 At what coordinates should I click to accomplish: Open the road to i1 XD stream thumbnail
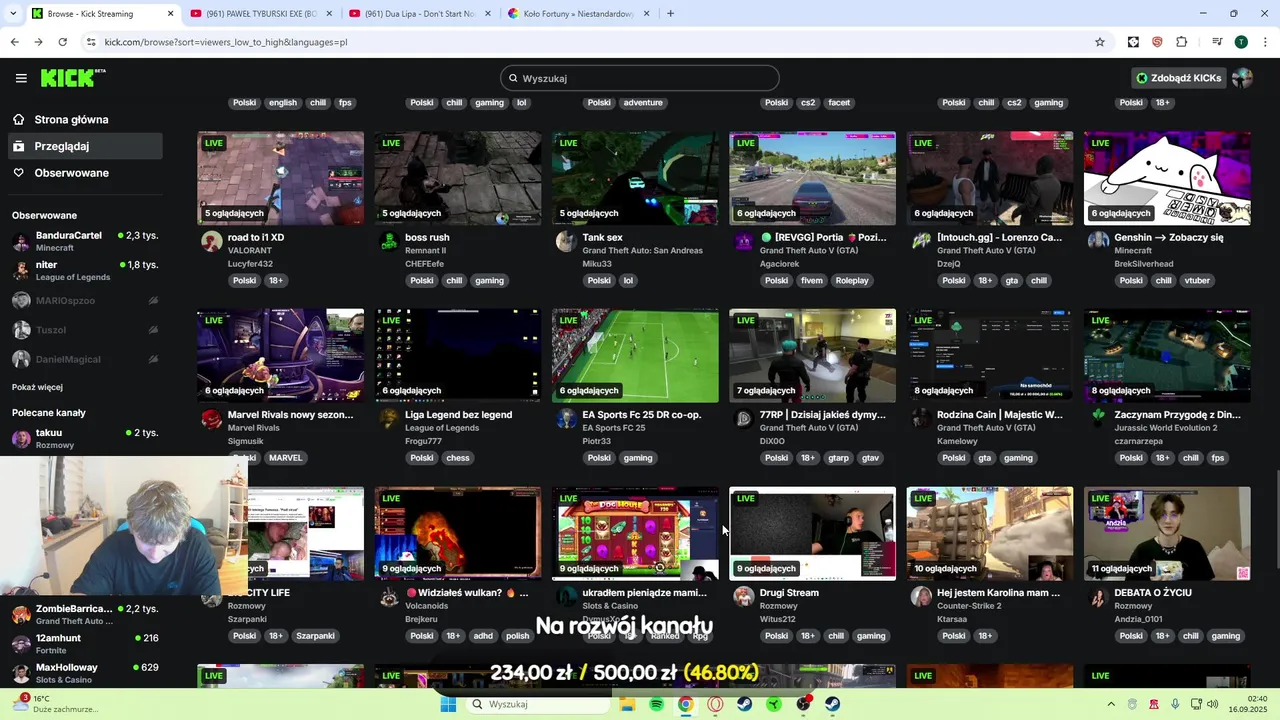click(281, 178)
